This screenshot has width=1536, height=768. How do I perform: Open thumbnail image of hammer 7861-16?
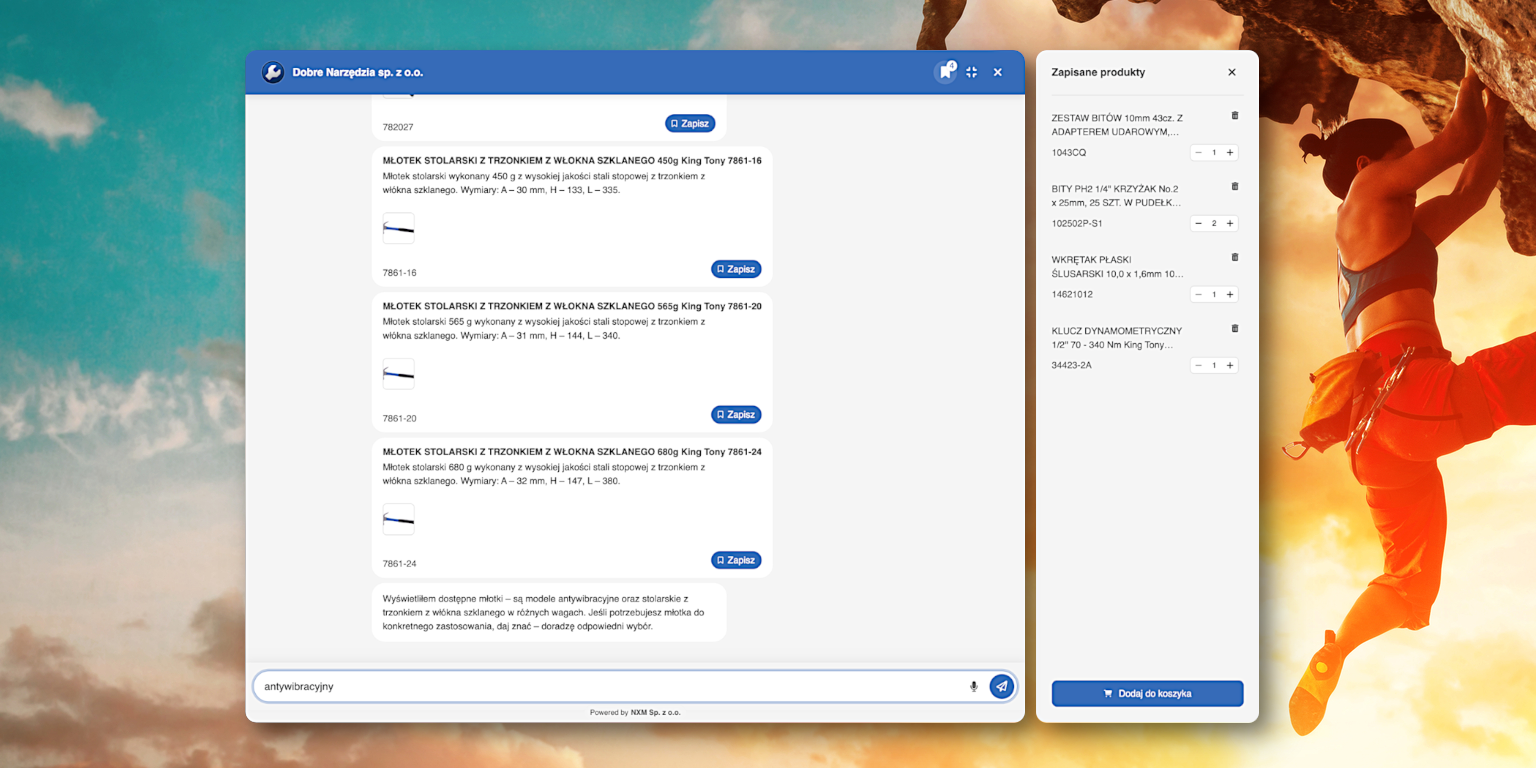(398, 229)
